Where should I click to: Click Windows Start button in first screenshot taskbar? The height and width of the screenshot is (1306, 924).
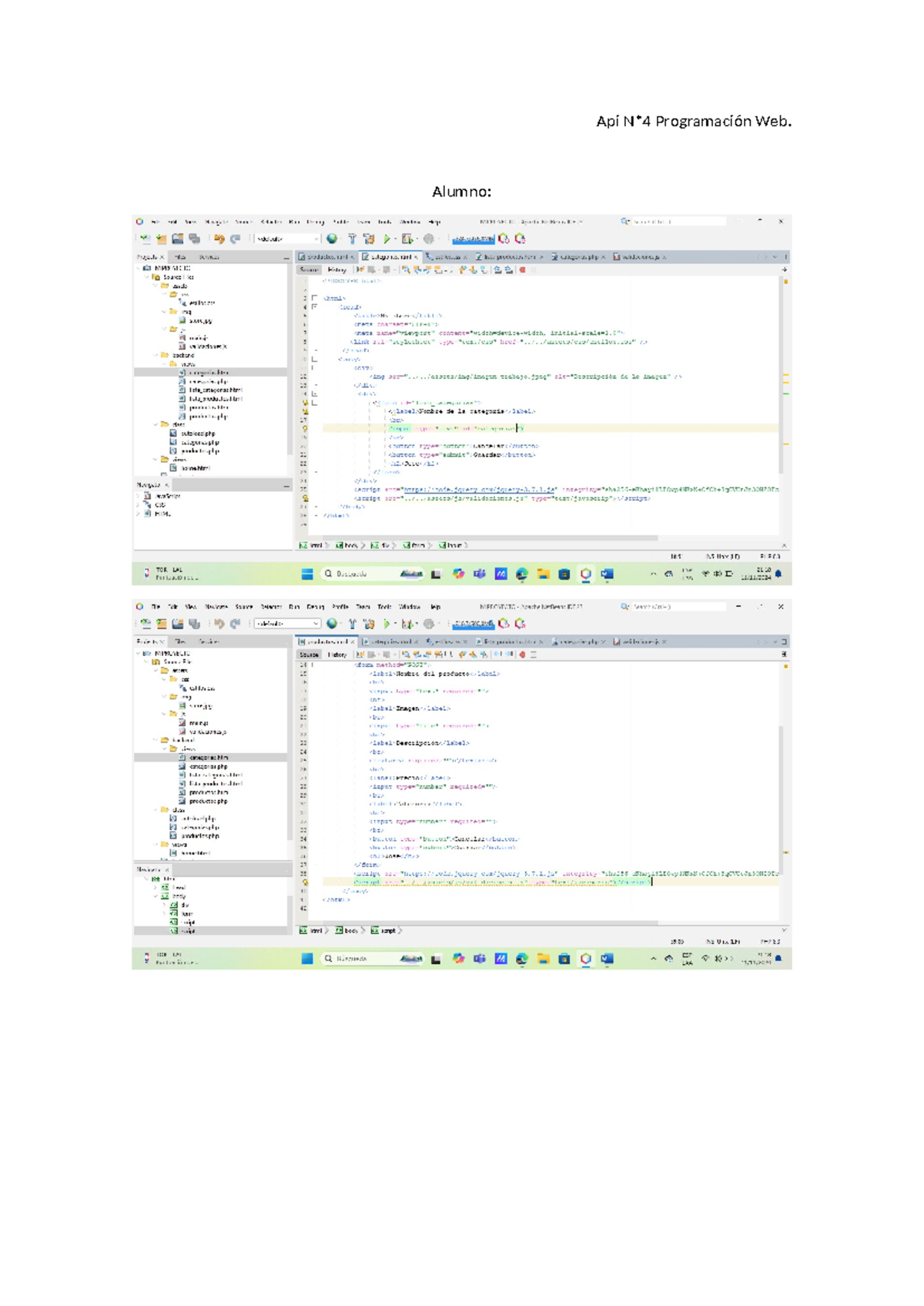(307, 574)
